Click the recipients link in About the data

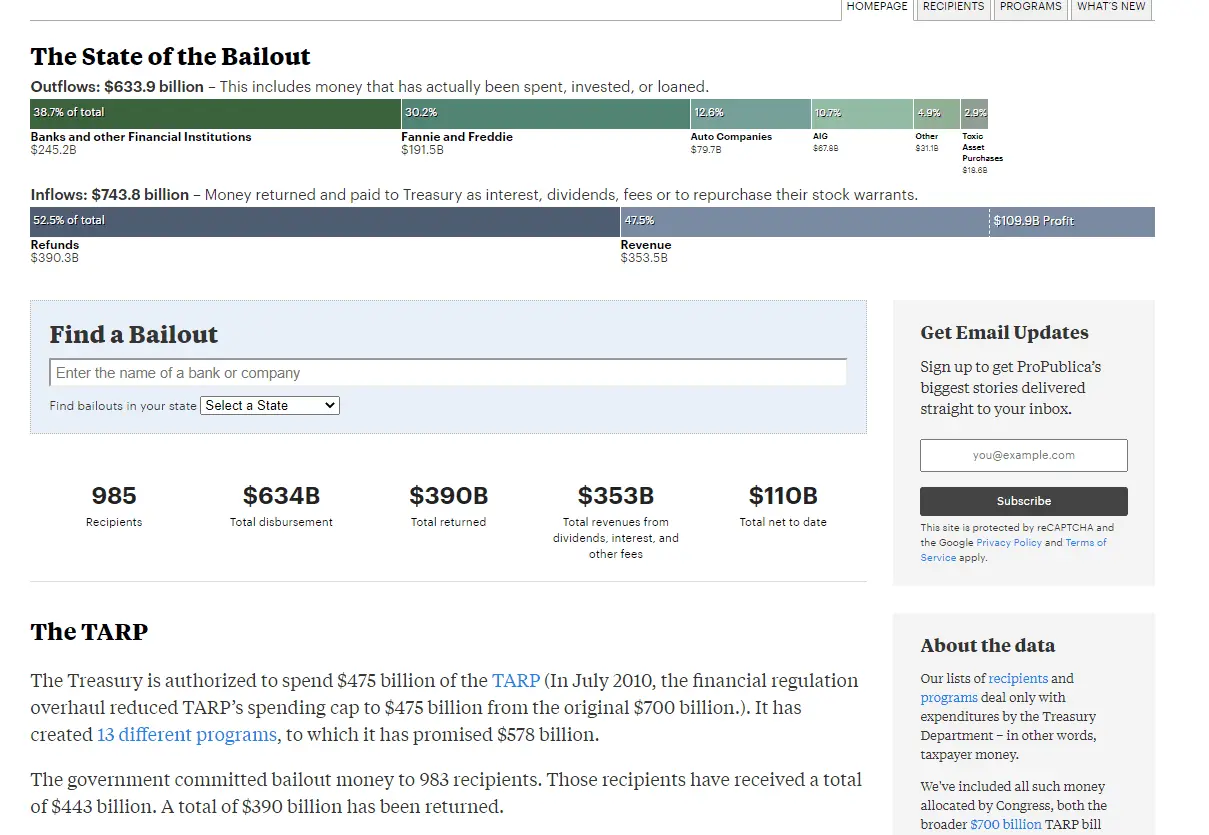coord(1017,678)
